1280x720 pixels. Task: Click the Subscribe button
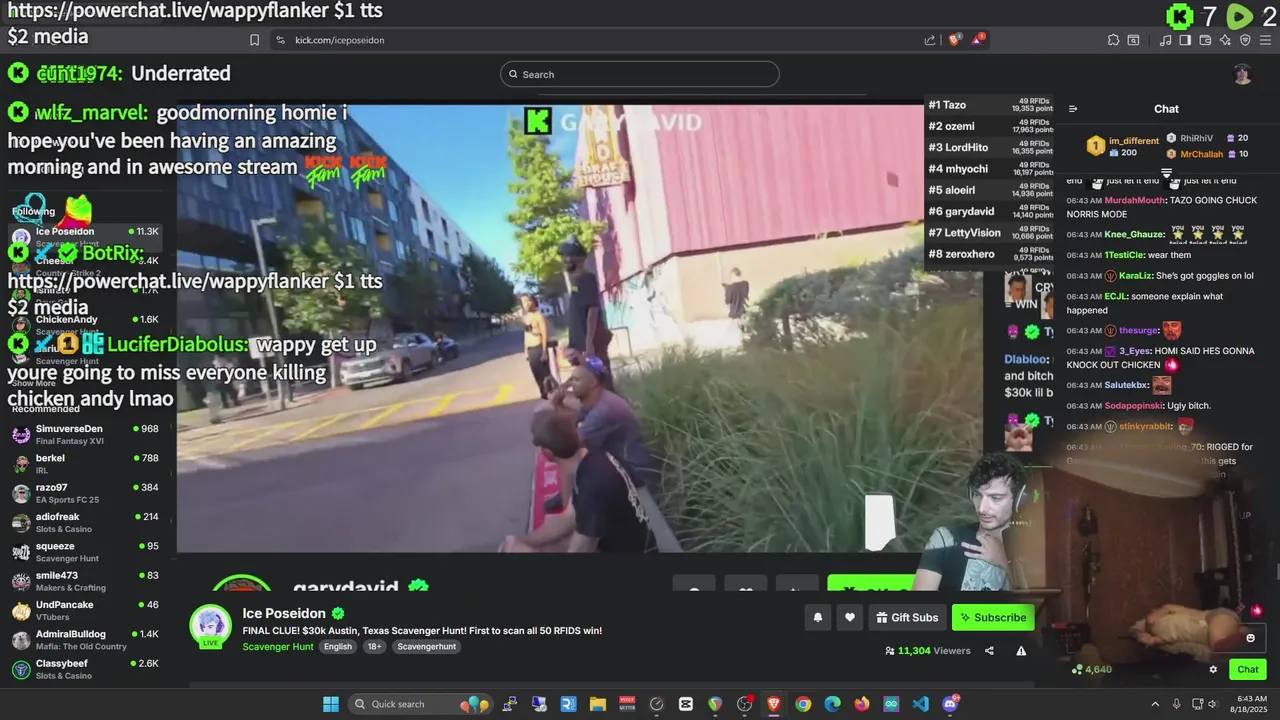point(993,618)
